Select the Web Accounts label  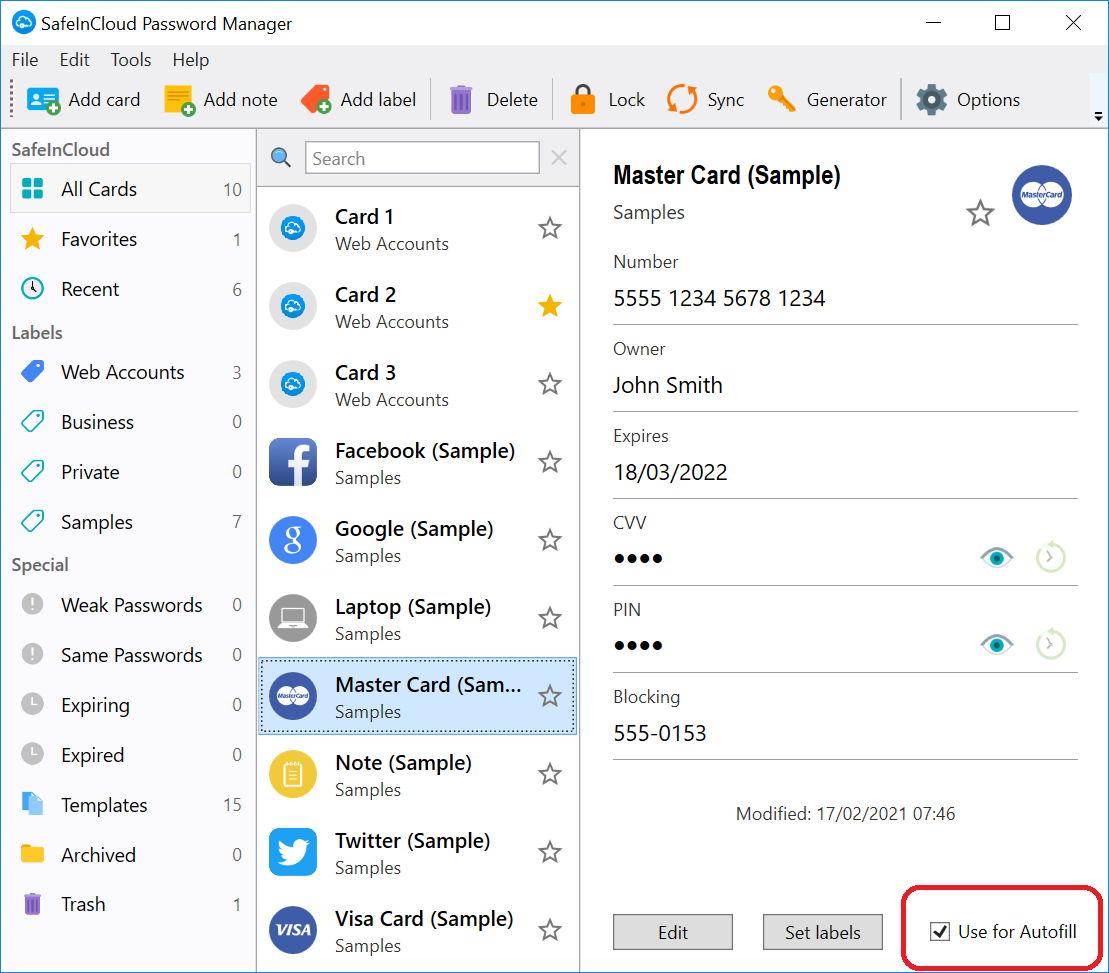point(131,372)
